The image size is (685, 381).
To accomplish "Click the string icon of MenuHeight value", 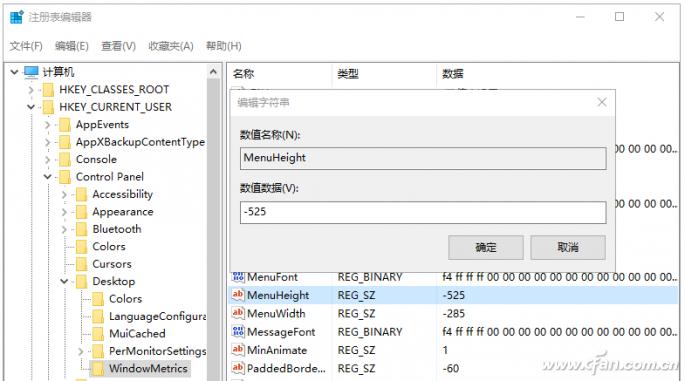I will click(x=238, y=295).
